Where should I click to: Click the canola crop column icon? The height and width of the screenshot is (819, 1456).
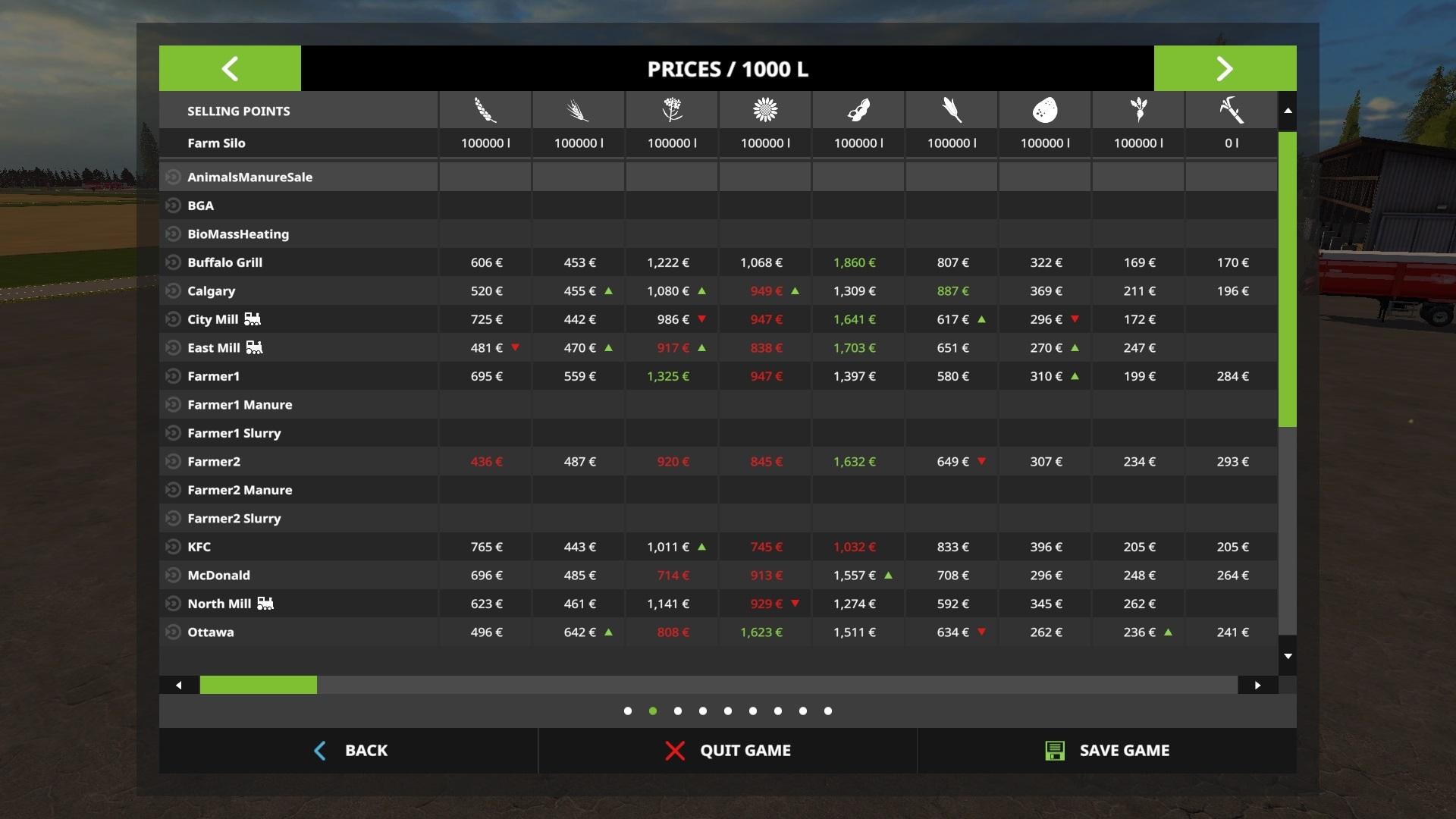(x=672, y=111)
